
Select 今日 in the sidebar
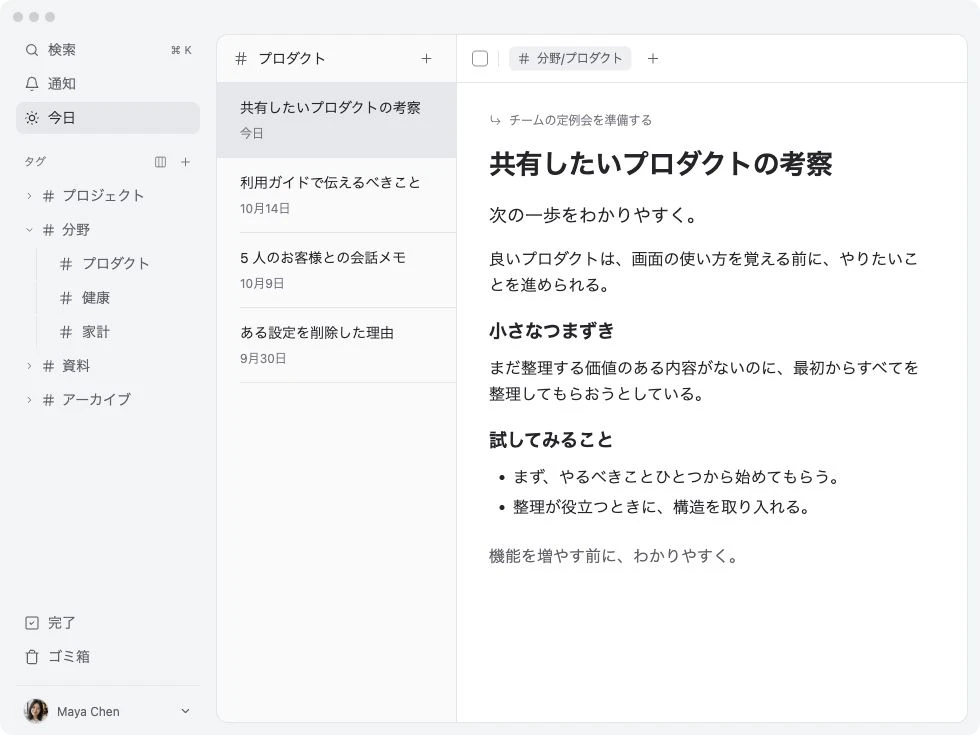108,118
